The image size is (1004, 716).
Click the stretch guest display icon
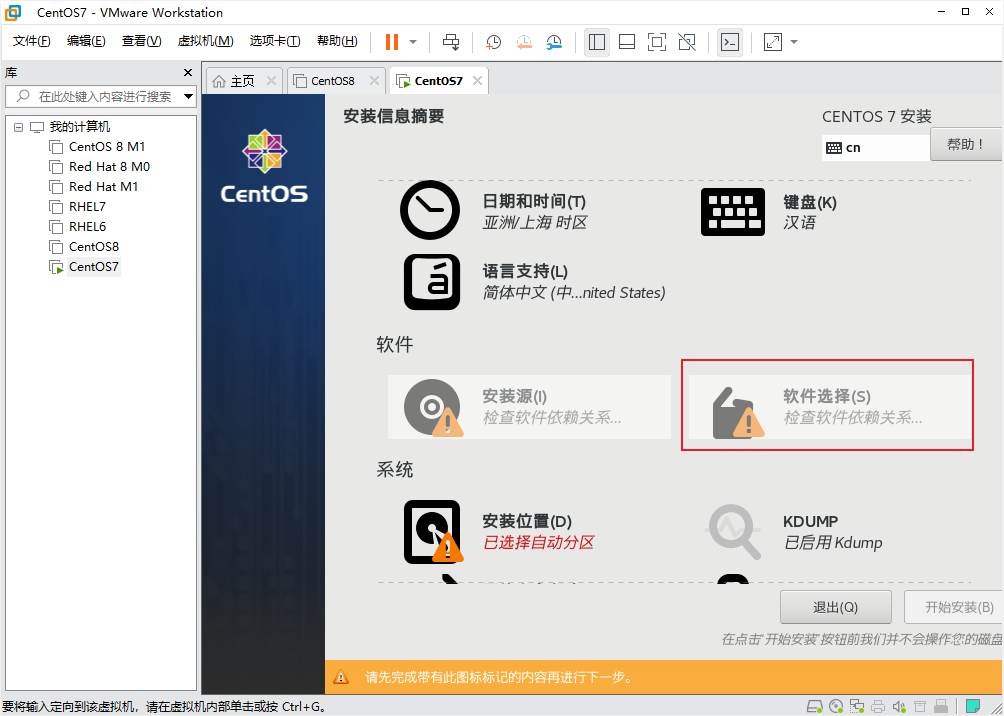click(x=773, y=42)
